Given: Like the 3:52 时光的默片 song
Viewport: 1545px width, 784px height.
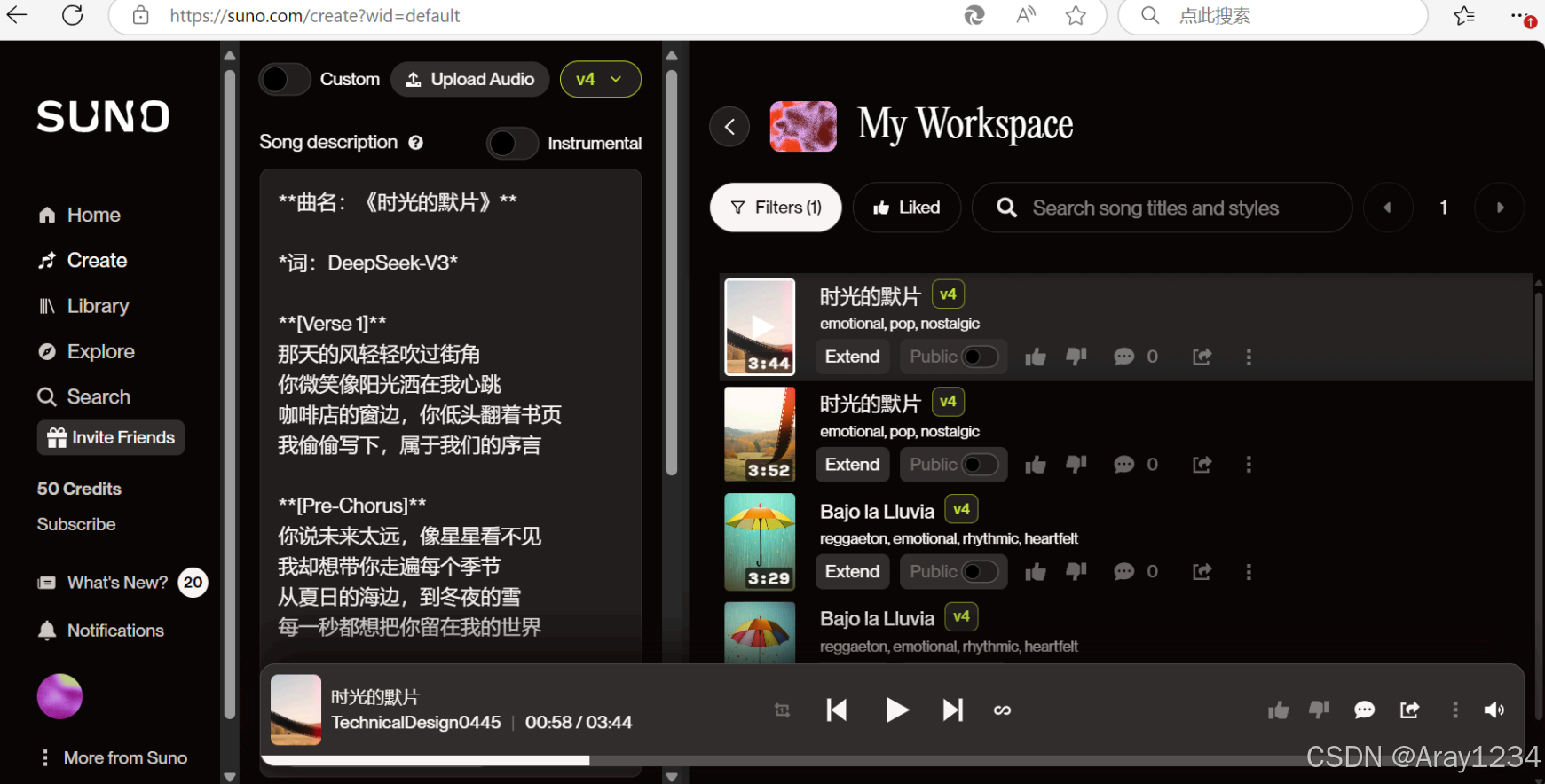Looking at the screenshot, I should (1036, 465).
